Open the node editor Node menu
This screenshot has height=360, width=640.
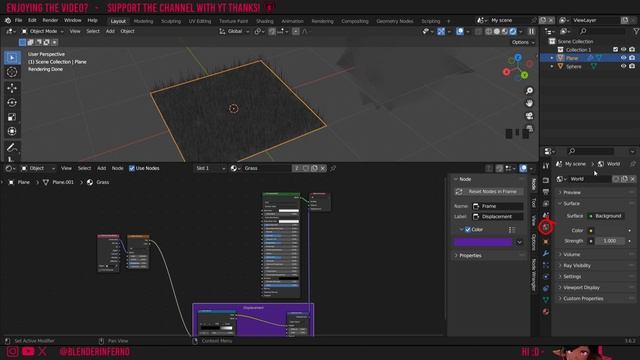point(118,168)
